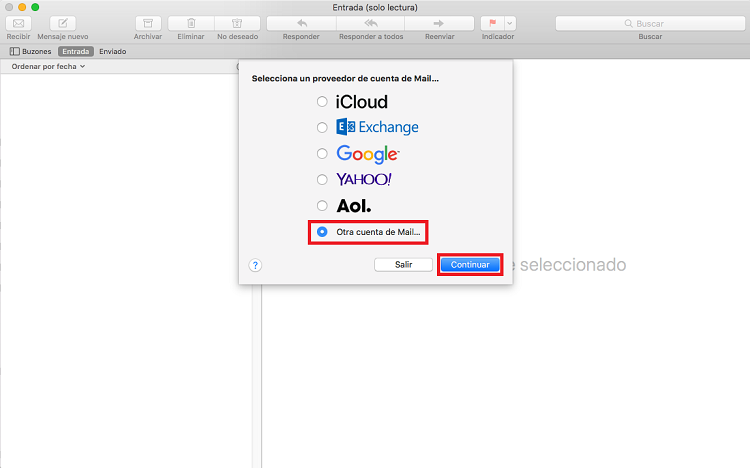Image resolution: width=750 pixels, height=468 pixels.
Task: Switch to the Entrada mailbox tab
Action: 76,51
